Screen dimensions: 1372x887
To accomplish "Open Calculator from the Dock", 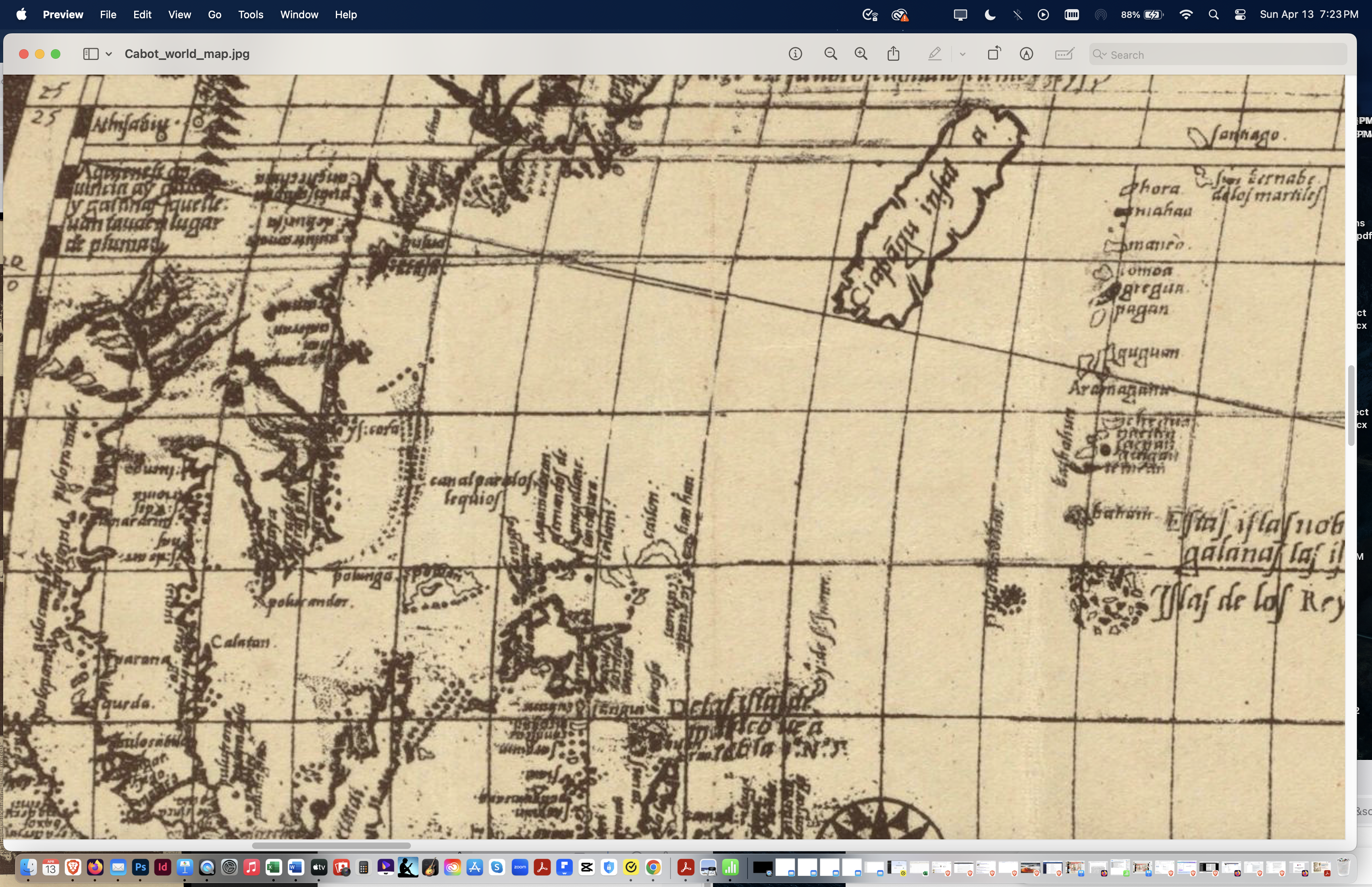I will pyautogui.click(x=363, y=868).
